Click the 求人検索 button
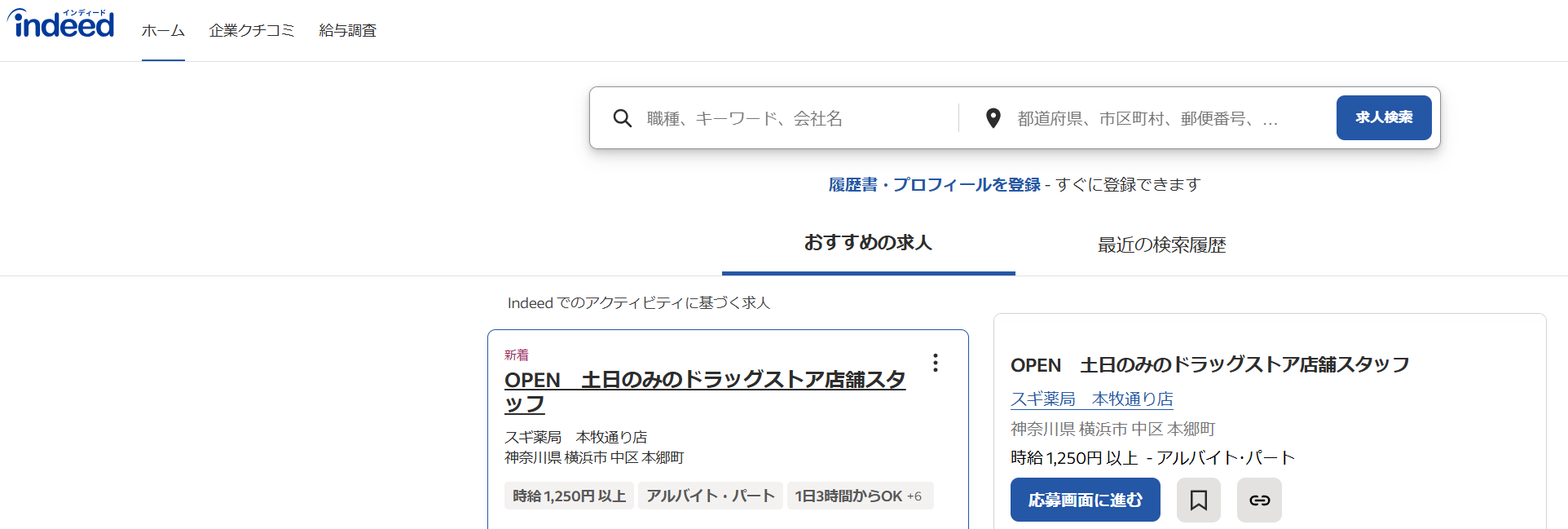This screenshot has height=529, width=1568. click(1384, 117)
